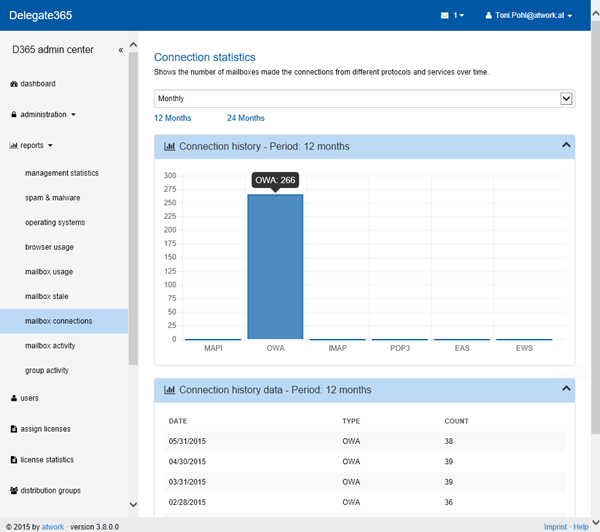
Task: Collapse the sidebar with double chevron
Action: (121, 49)
